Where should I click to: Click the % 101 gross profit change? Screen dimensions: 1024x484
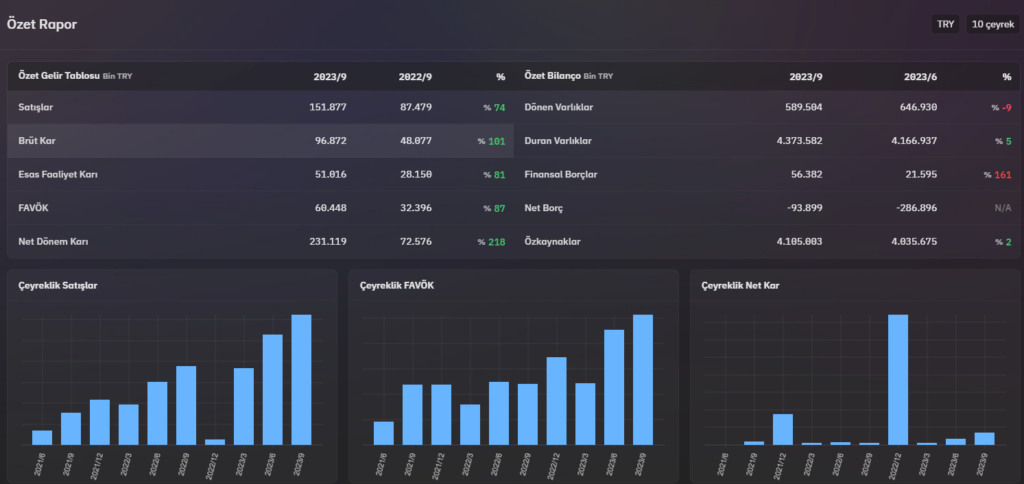[491, 140]
